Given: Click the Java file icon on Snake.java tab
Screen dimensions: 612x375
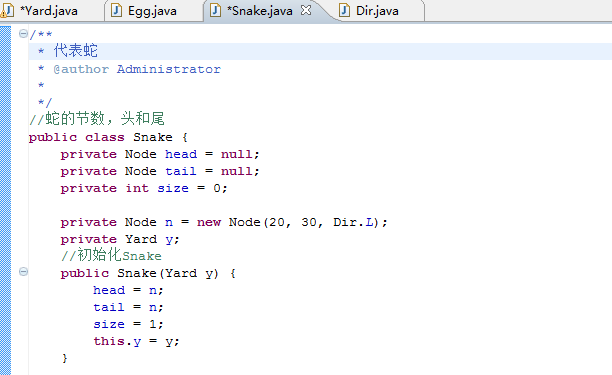Looking at the screenshot, I should [x=215, y=11].
